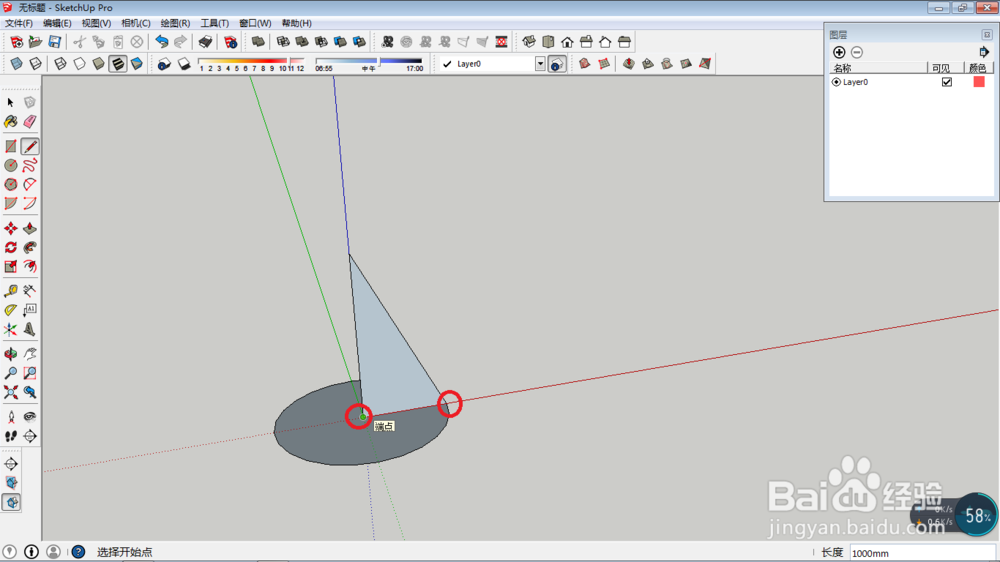Select the Scale tool
The image size is (1000, 562).
[x=10, y=266]
